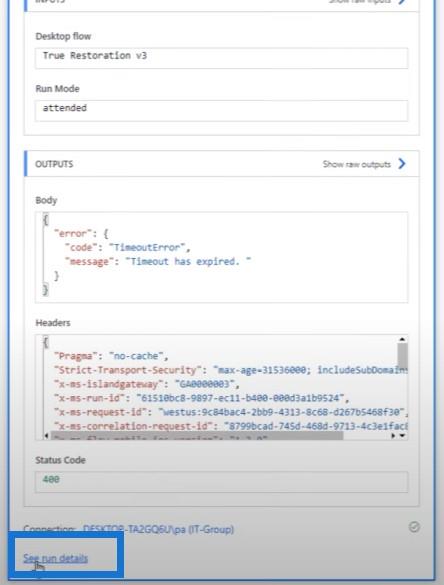The image size is (444, 585).
Task: Click the Headers vertical scrollbar thumb
Action: (x=402, y=355)
